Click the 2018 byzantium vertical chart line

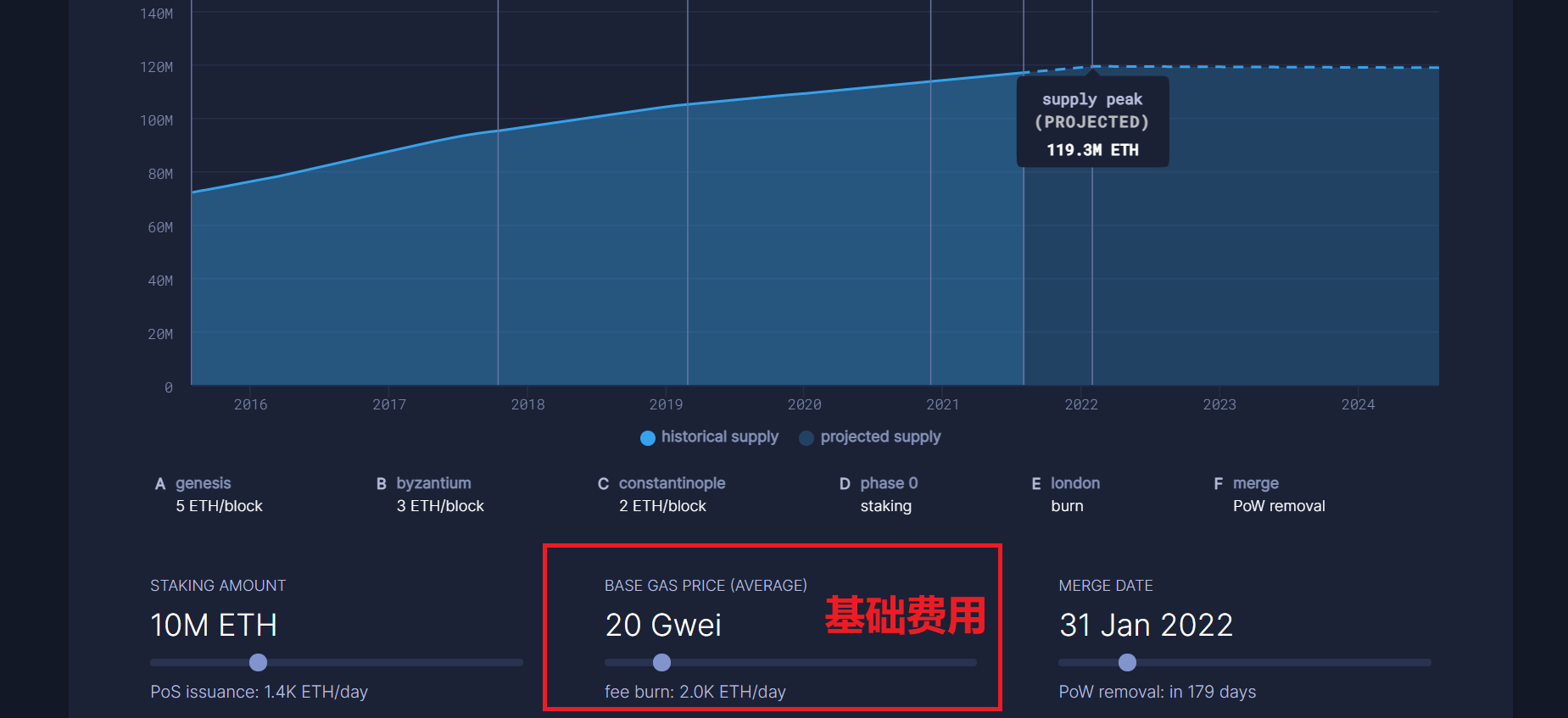pos(498,254)
